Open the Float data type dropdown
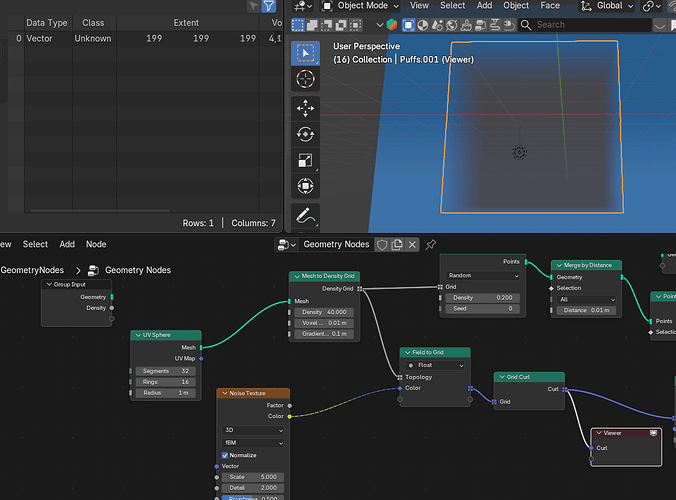Viewport: 676px width, 500px height. (x=435, y=365)
